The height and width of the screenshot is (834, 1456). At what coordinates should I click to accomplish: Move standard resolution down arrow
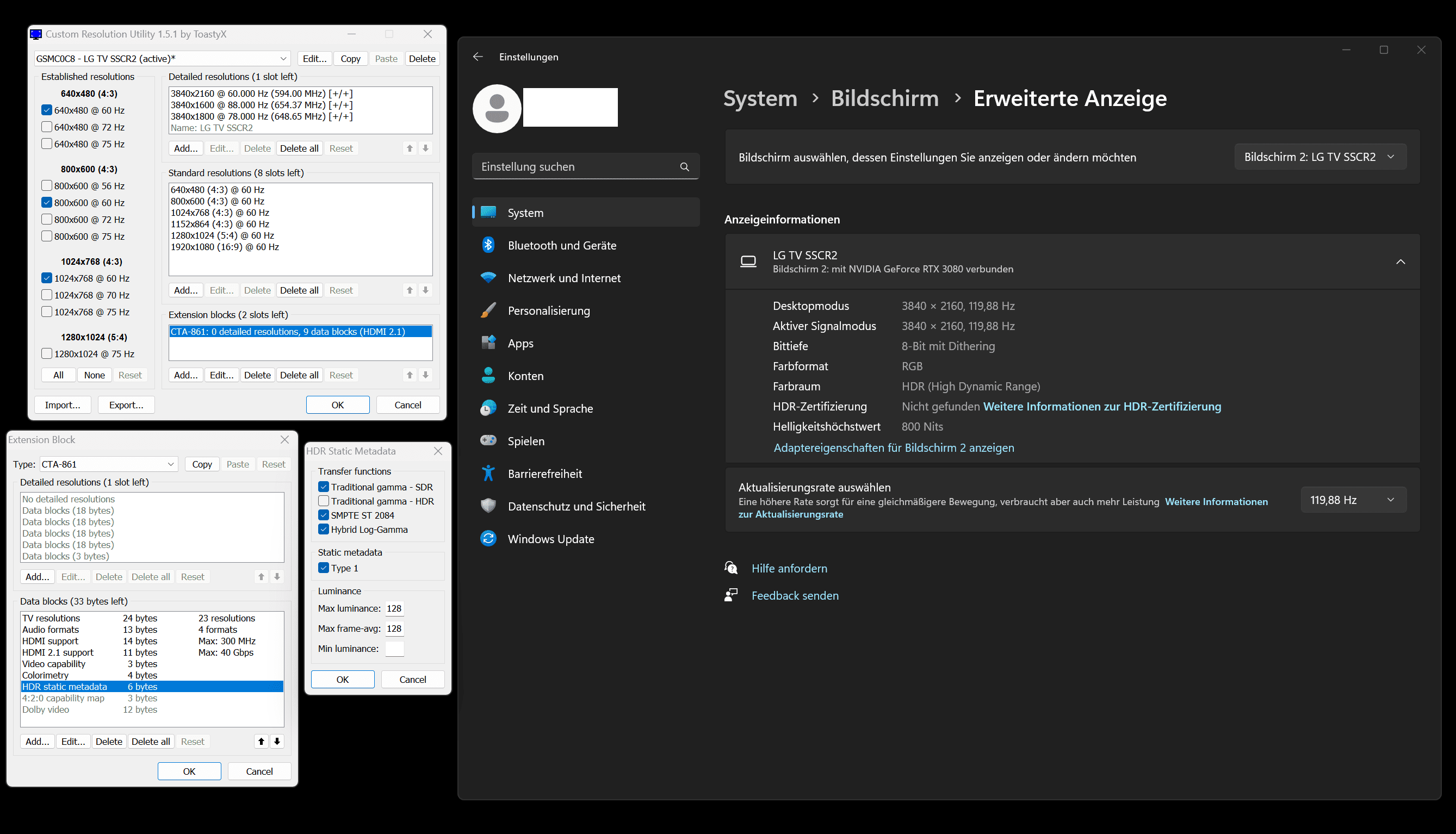click(x=425, y=290)
